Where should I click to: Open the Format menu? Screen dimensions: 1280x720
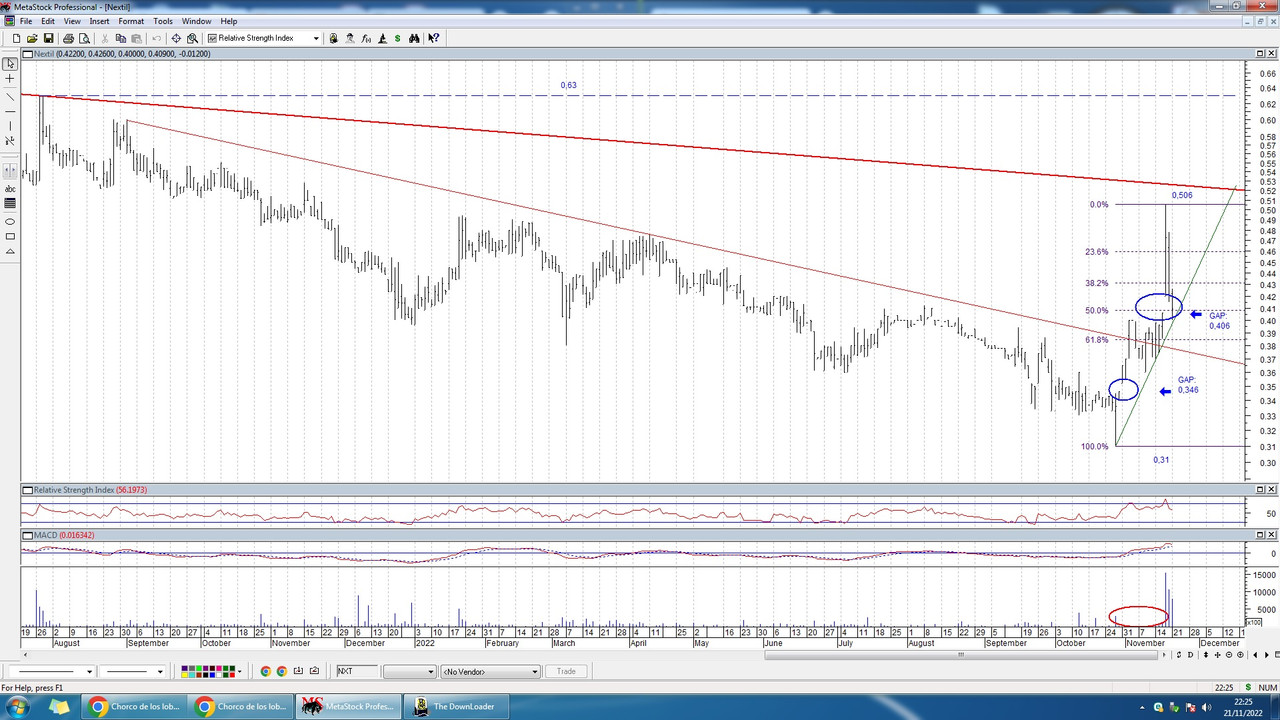coord(131,21)
